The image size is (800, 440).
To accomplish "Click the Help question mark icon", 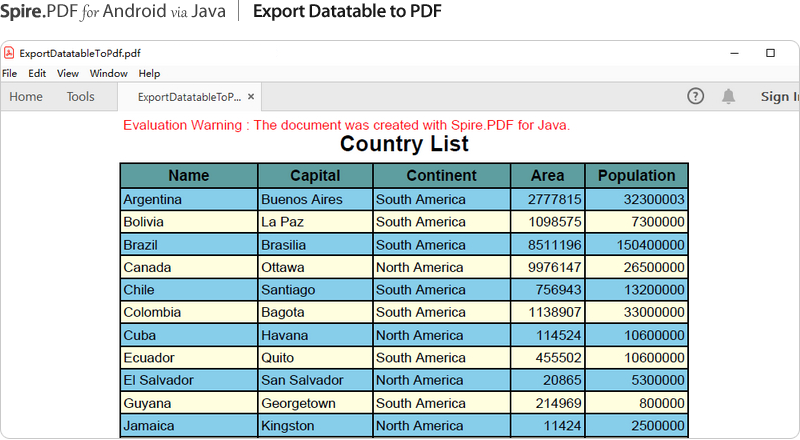I will point(696,96).
